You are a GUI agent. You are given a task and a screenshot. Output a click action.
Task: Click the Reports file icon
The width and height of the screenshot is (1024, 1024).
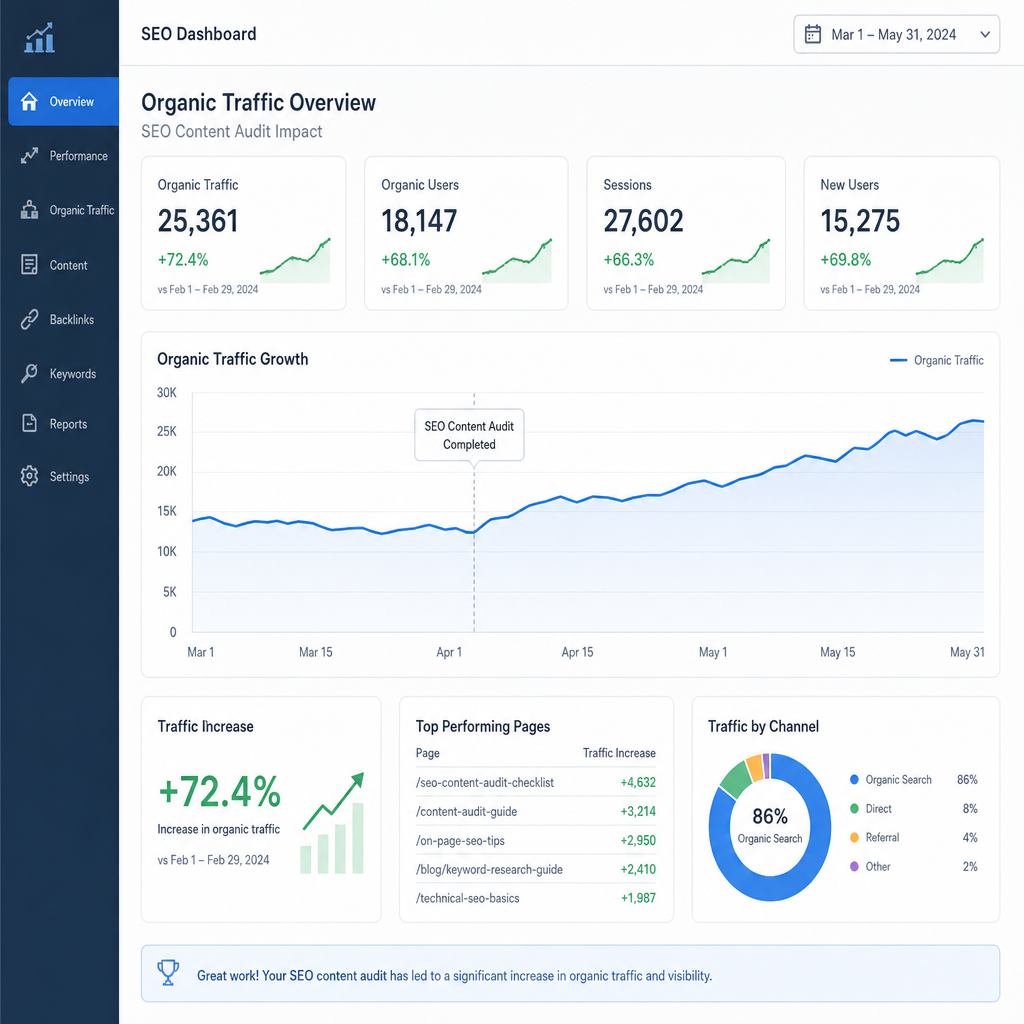click(x=29, y=423)
